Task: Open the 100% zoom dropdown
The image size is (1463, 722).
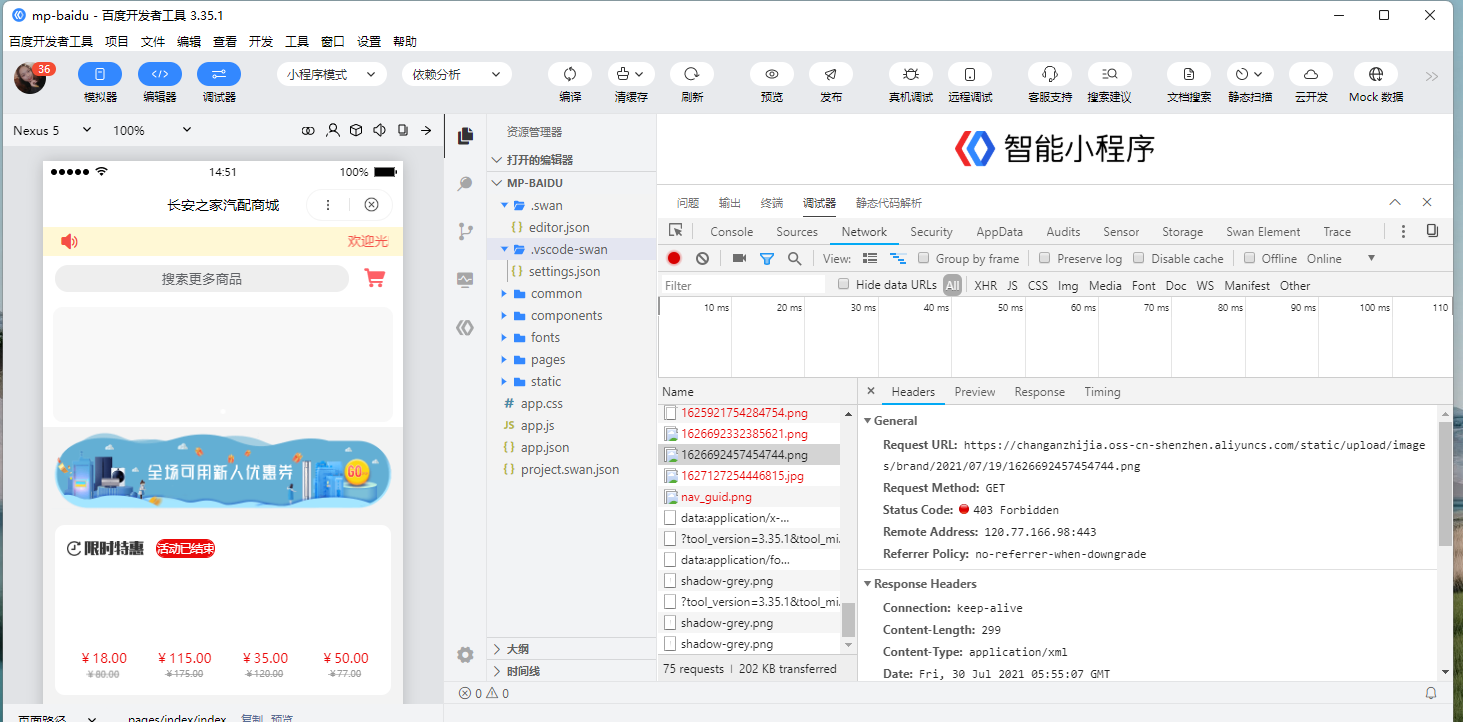Action: click(x=152, y=130)
